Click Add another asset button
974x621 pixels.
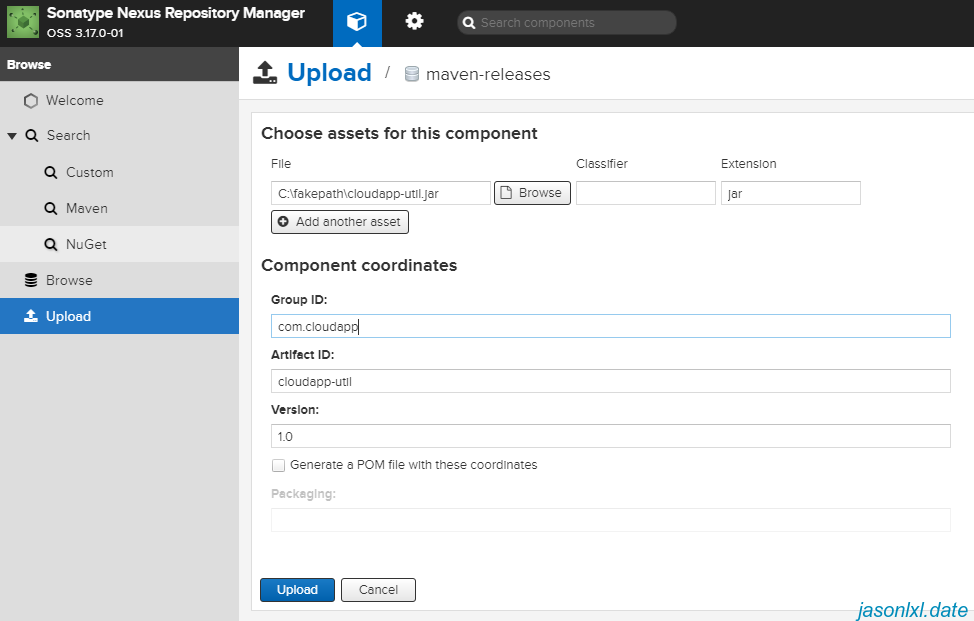pyautogui.click(x=340, y=222)
